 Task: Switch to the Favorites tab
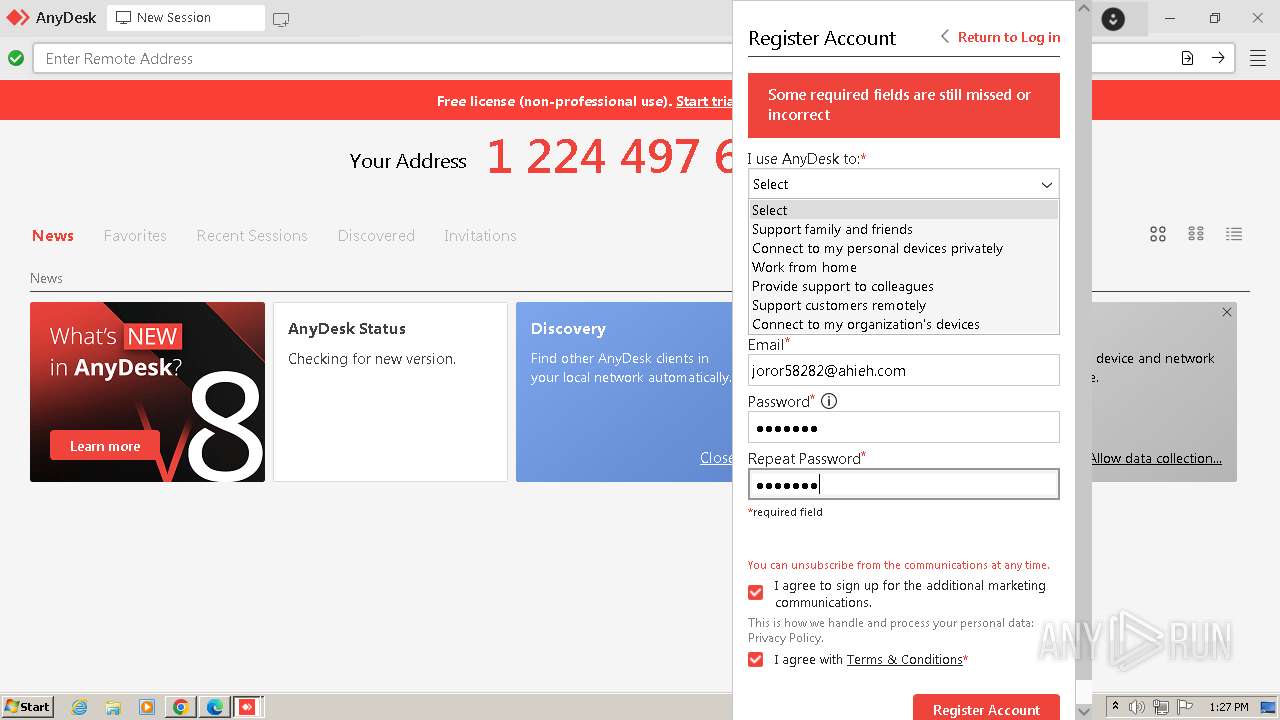(x=135, y=236)
